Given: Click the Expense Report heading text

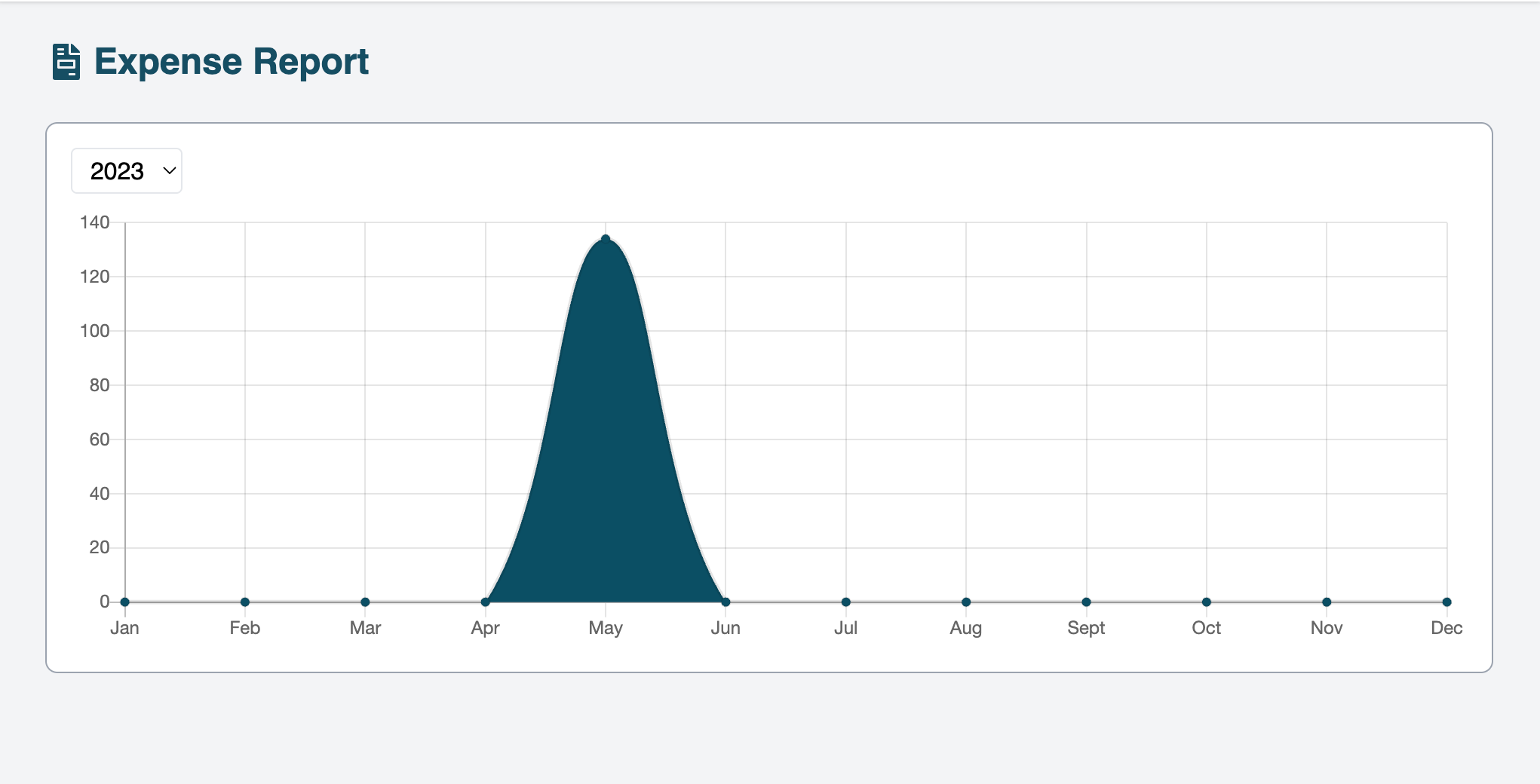Looking at the screenshot, I should pyautogui.click(x=231, y=62).
